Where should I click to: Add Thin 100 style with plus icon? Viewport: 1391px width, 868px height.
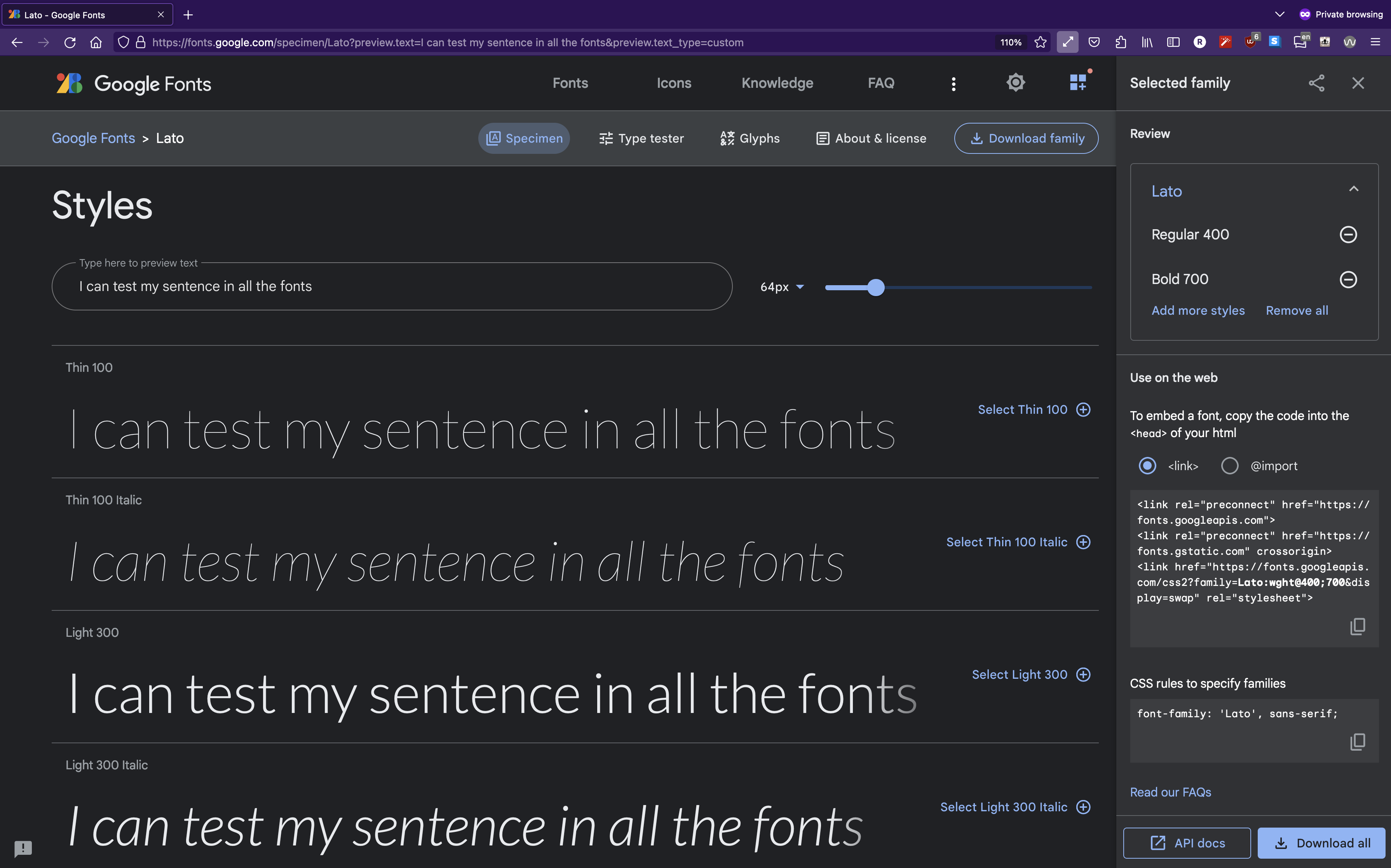1083,410
